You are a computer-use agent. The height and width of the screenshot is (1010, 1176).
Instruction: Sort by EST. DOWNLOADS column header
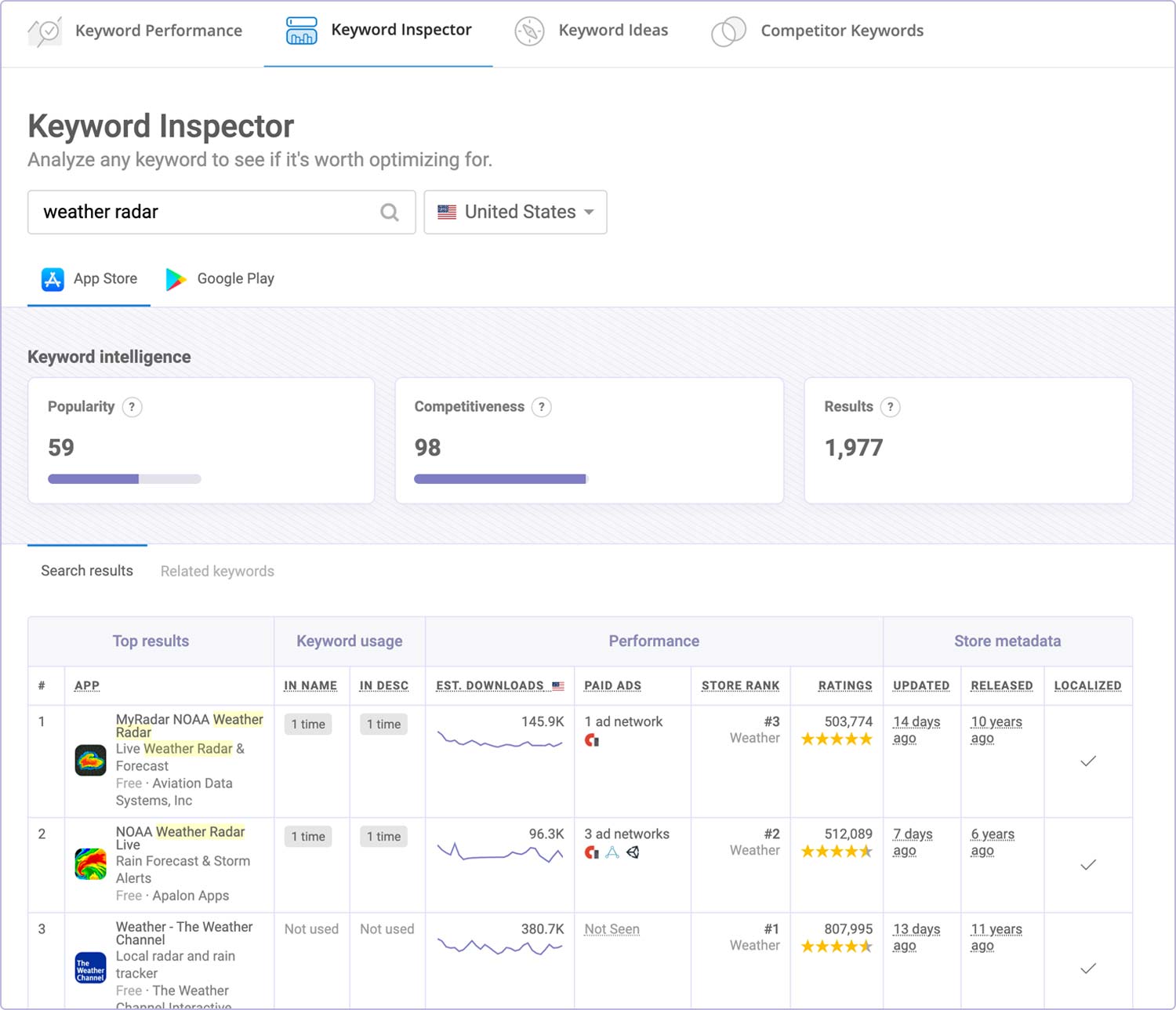tap(490, 686)
